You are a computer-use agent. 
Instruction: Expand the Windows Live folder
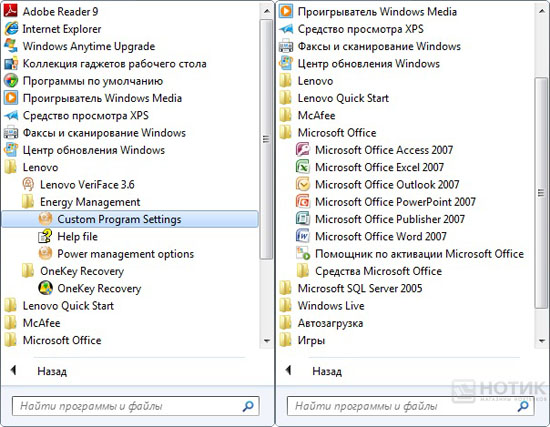(322, 306)
